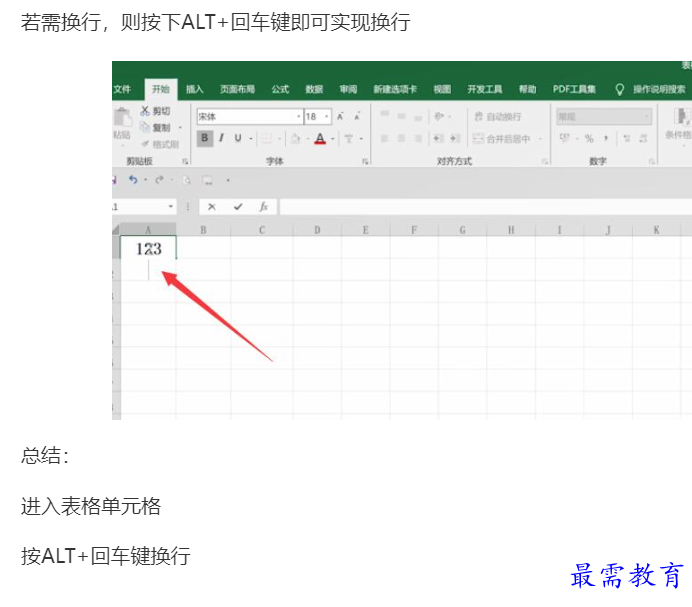Switch to the PDF工具集 tab
Viewport: 692px width, 607px height.
coord(574,89)
